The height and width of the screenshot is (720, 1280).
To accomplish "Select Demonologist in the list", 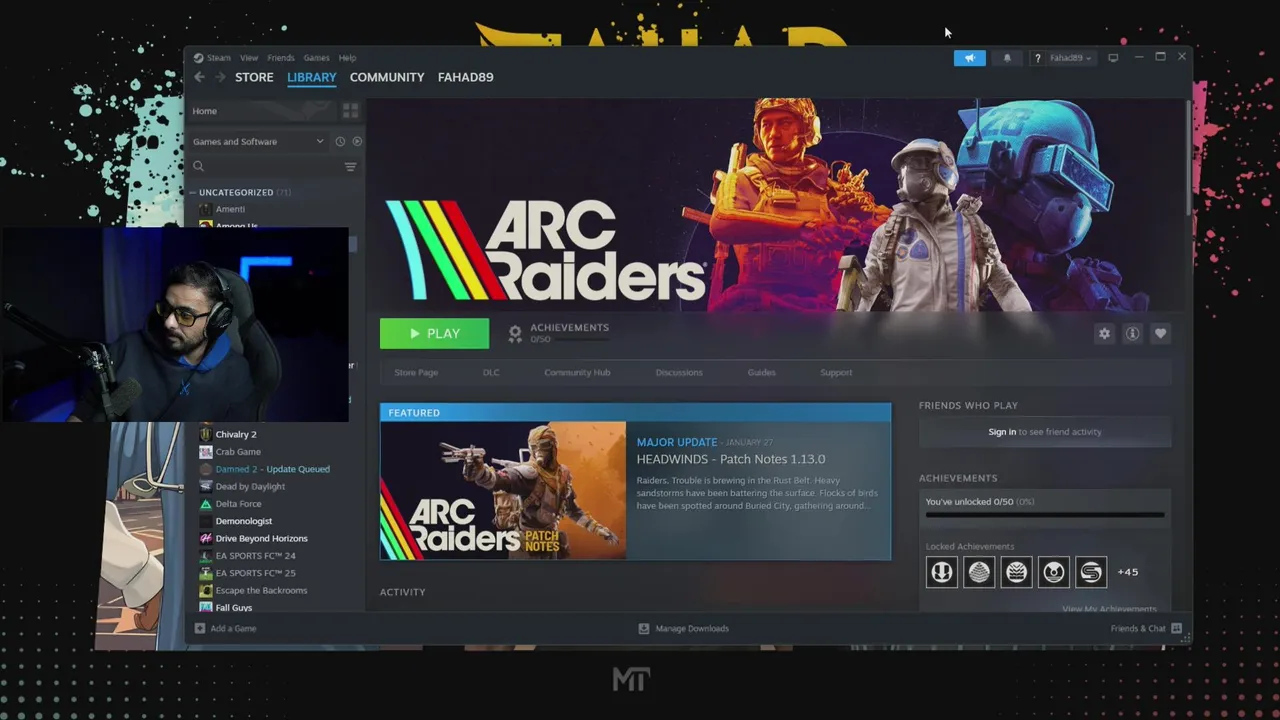I will [244, 521].
